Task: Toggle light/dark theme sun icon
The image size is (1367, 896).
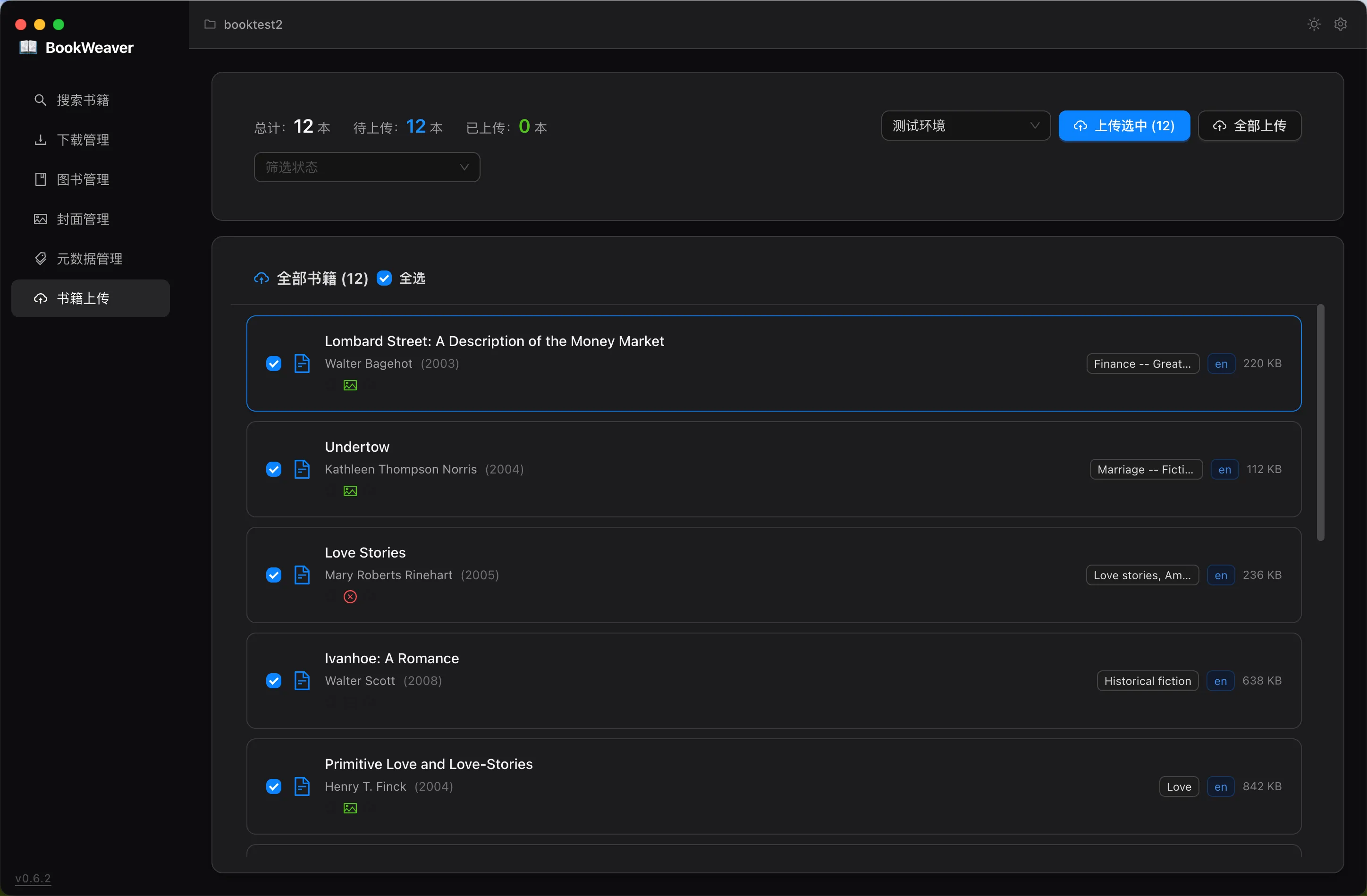Action: tap(1314, 24)
